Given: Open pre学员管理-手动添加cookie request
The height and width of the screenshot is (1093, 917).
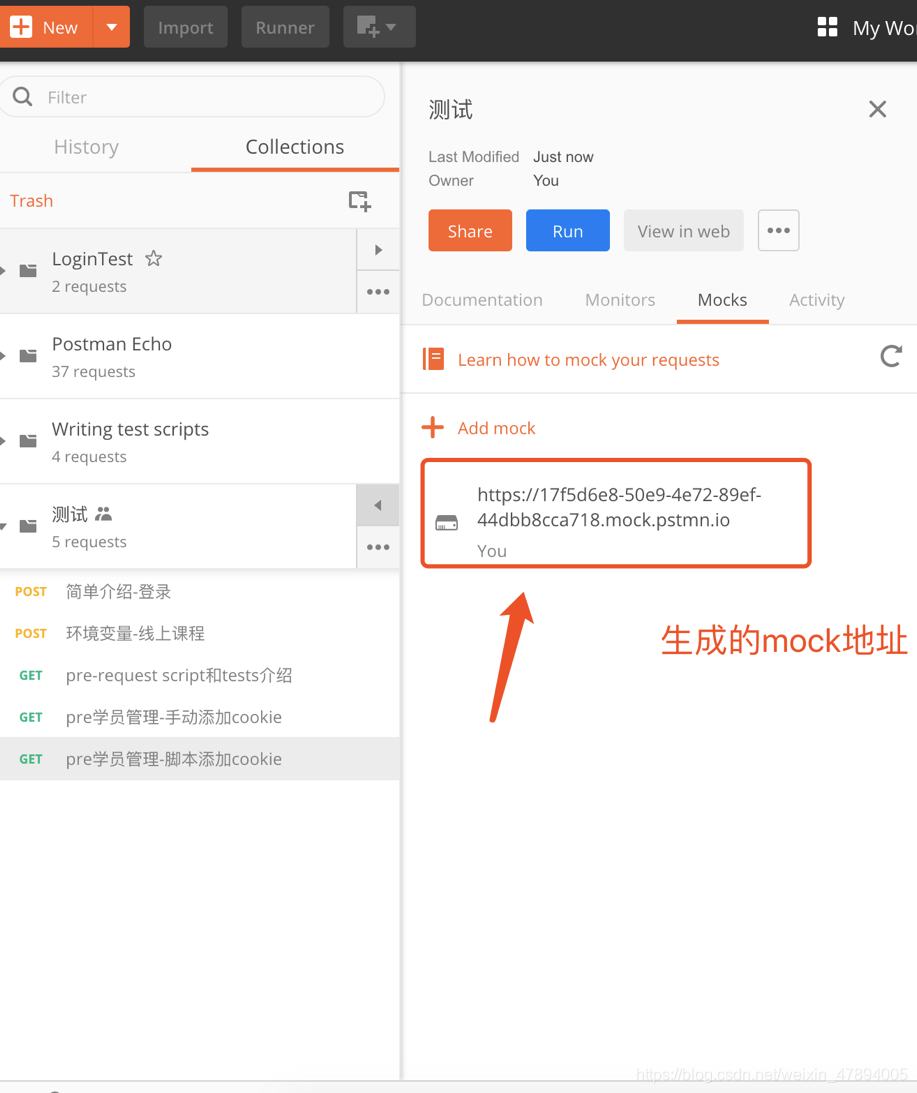Looking at the screenshot, I should [199, 717].
